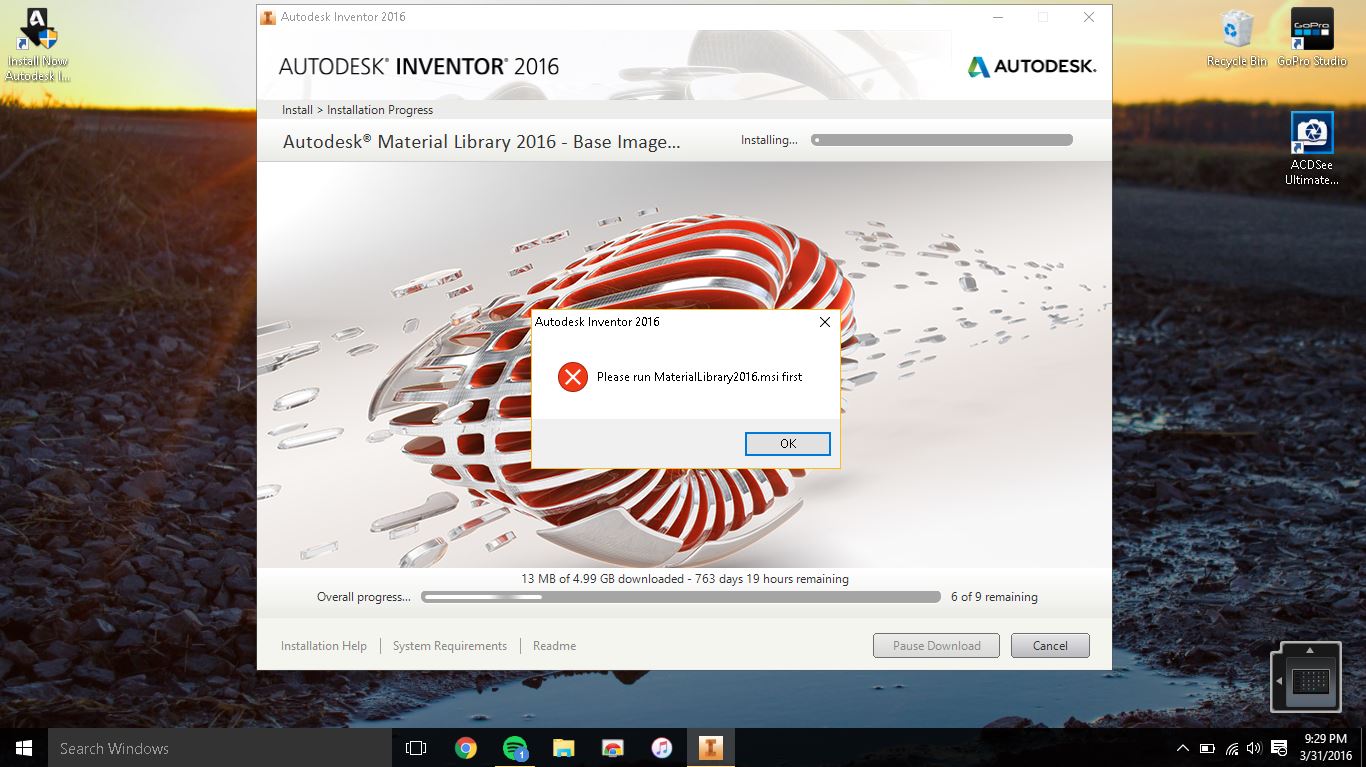Open the Installation Help link
Viewport: 1366px width, 767px height.
pos(324,646)
